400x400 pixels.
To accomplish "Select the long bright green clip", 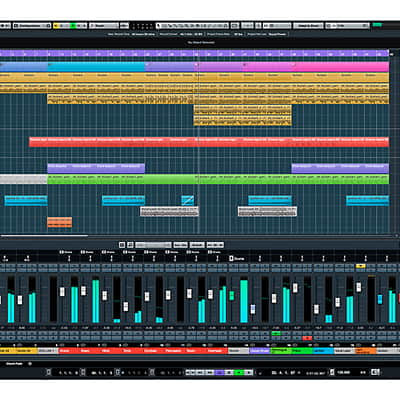I will 218,179.
